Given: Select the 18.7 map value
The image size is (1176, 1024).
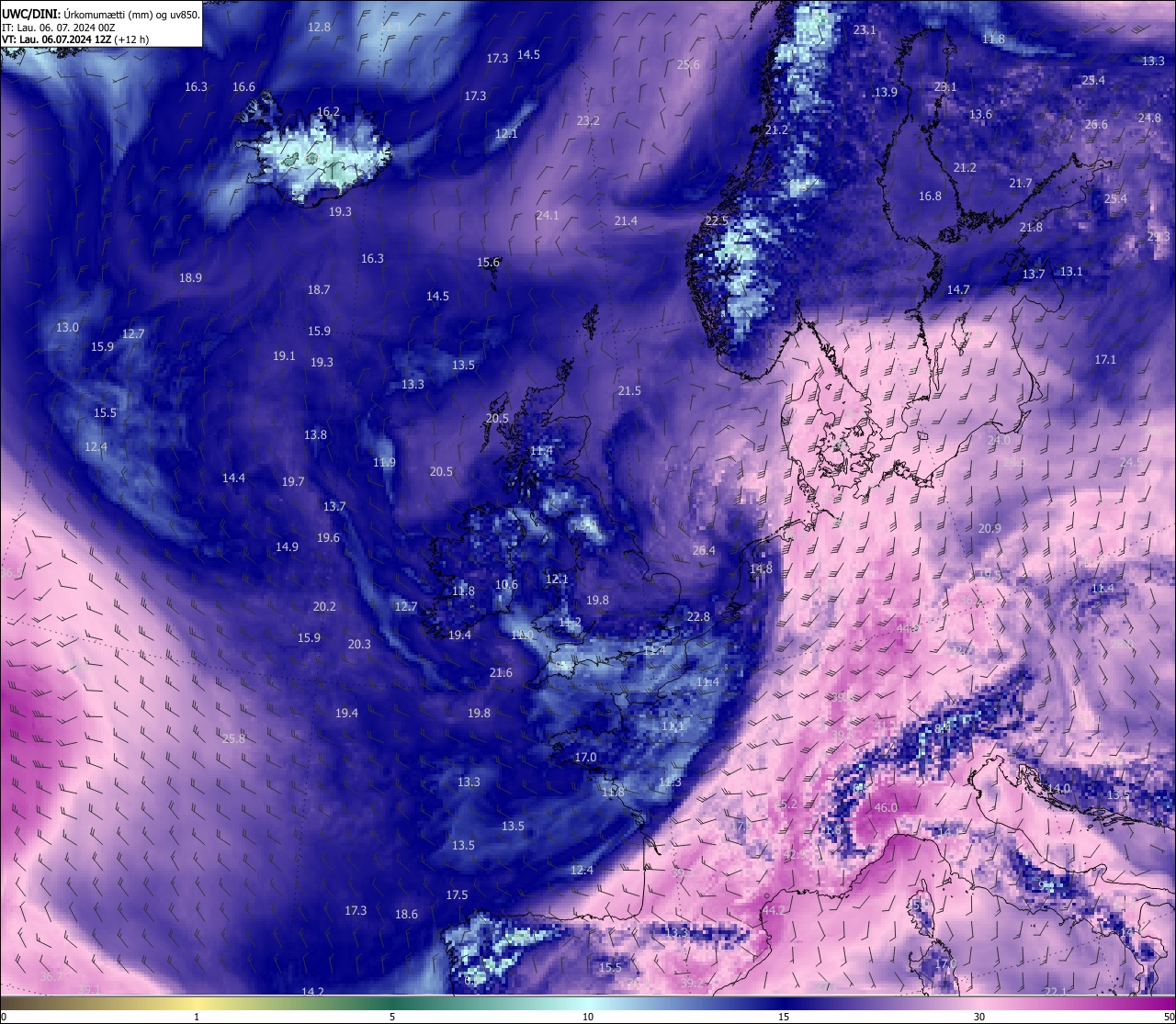Looking at the screenshot, I should [318, 289].
